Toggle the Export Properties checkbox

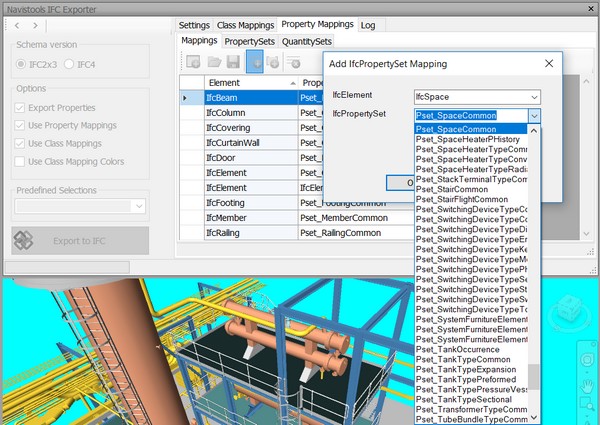(x=22, y=107)
